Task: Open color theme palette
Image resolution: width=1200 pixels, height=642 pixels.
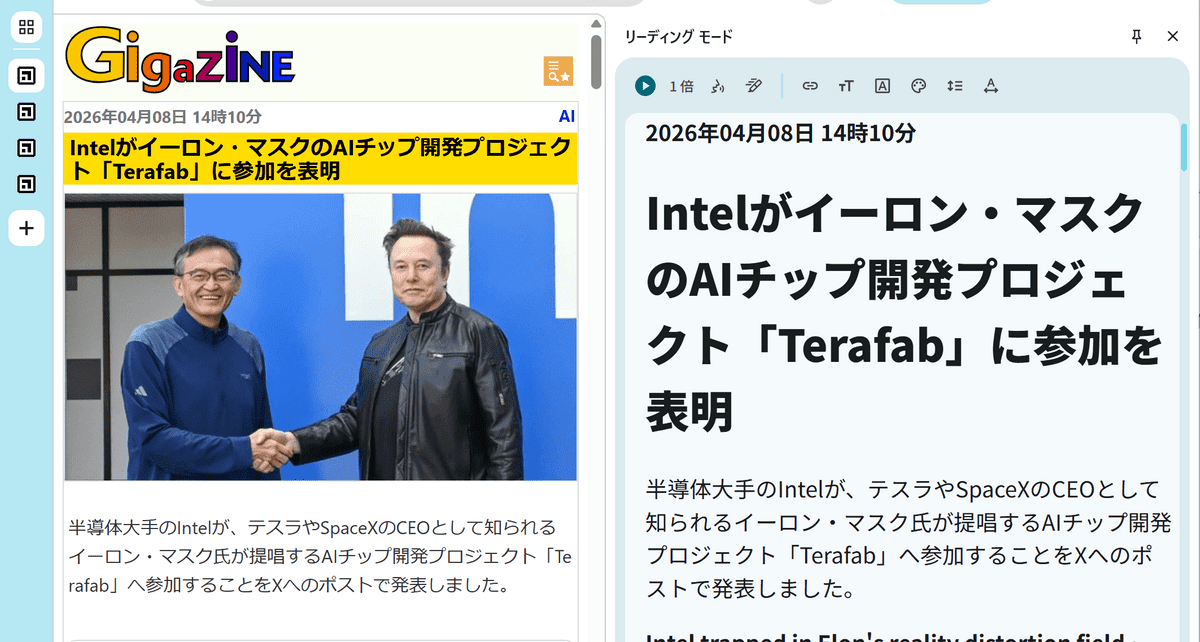Action: coord(918,86)
